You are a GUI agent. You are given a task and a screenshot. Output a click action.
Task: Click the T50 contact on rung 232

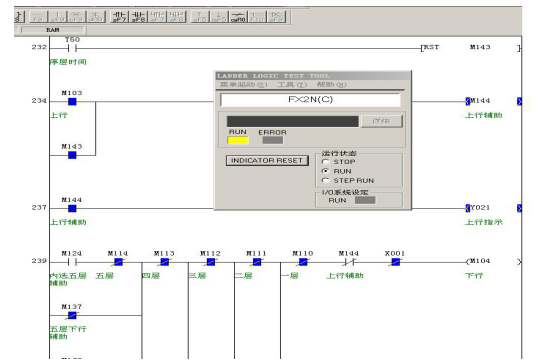coord(72,48)
